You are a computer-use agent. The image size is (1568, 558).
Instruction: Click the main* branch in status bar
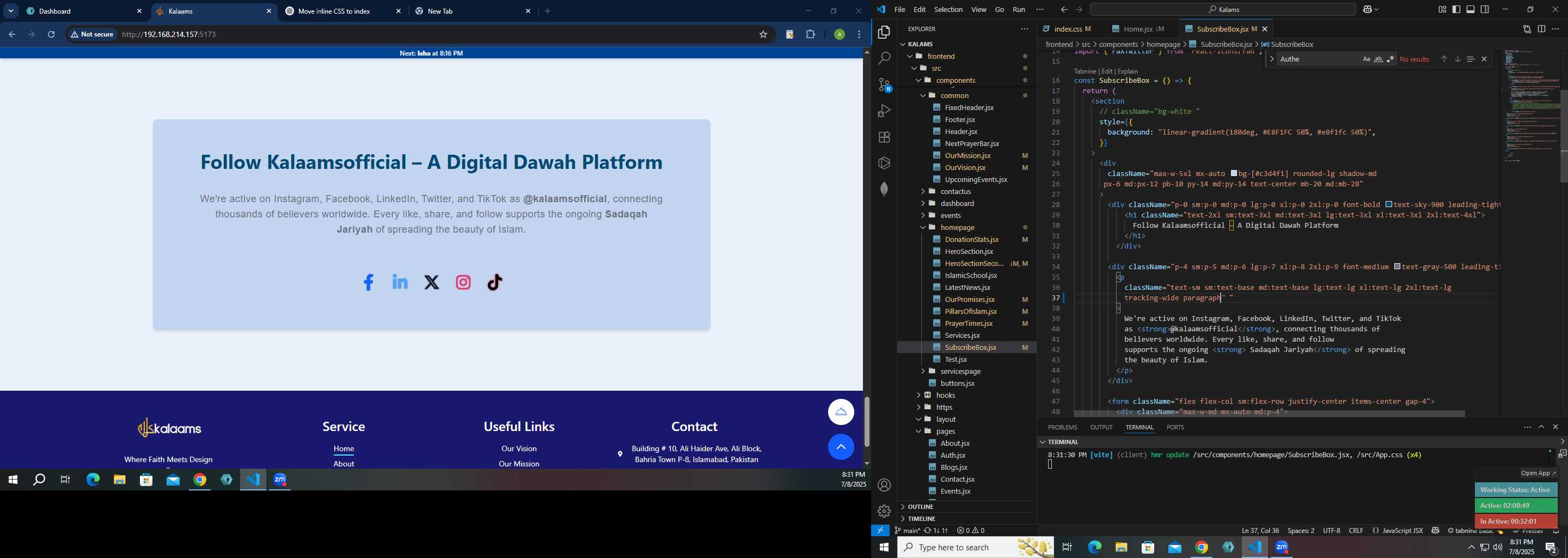[x=907, y=531]
